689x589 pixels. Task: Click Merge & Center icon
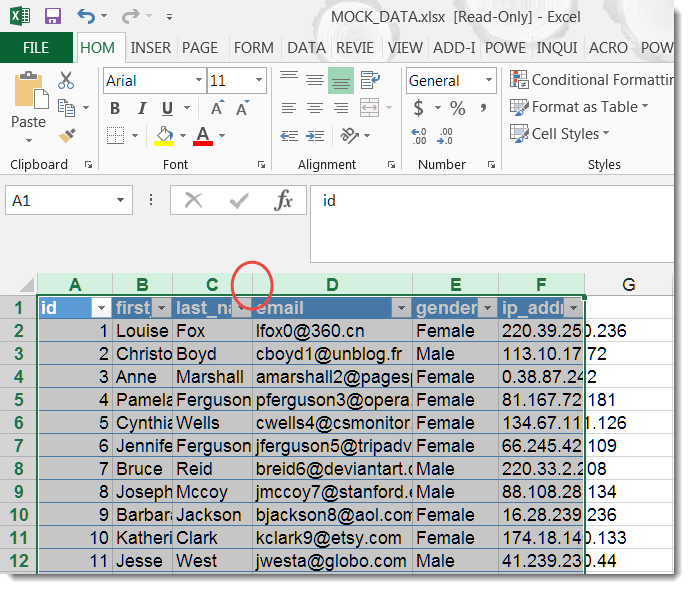[370, 108]
